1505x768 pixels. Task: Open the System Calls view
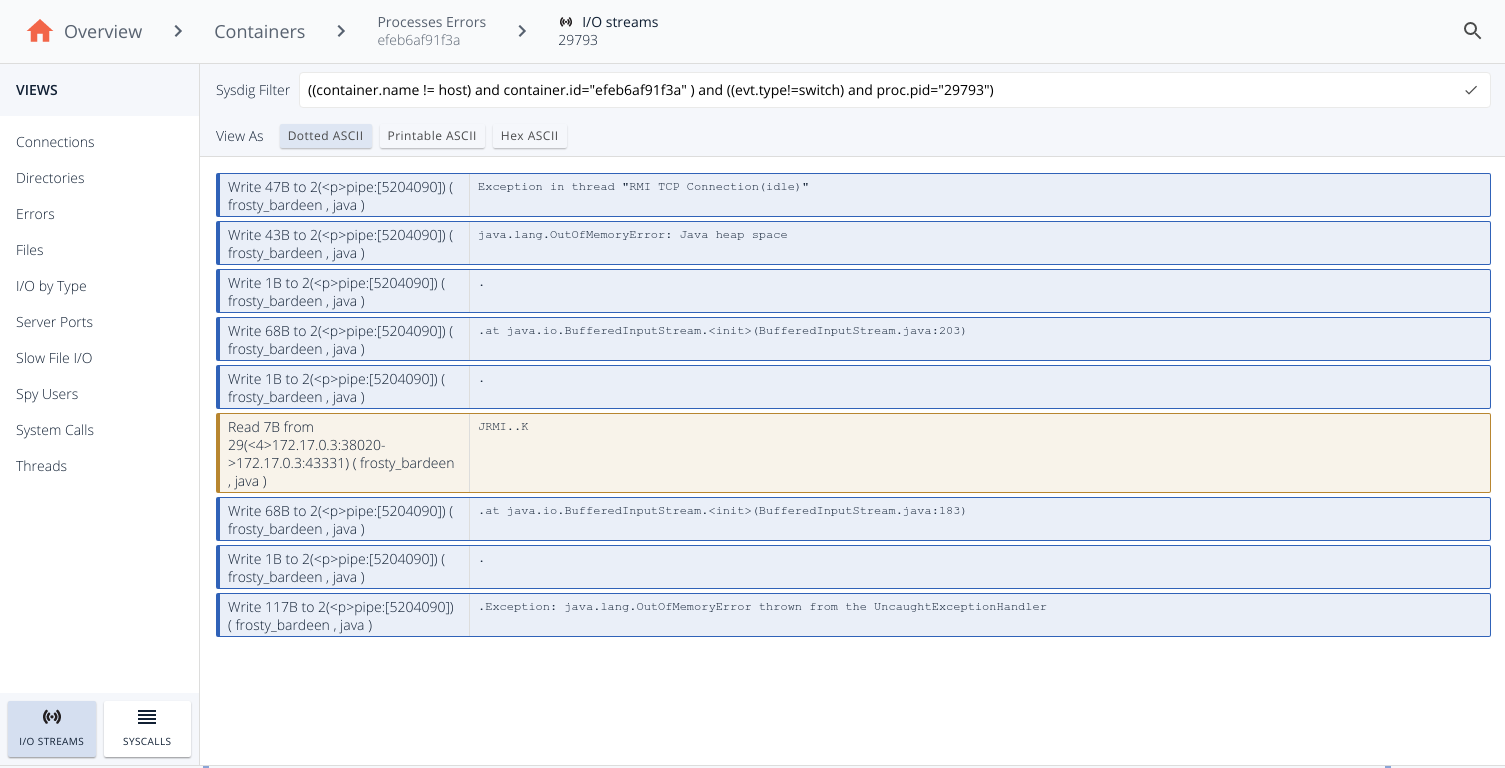55,430
